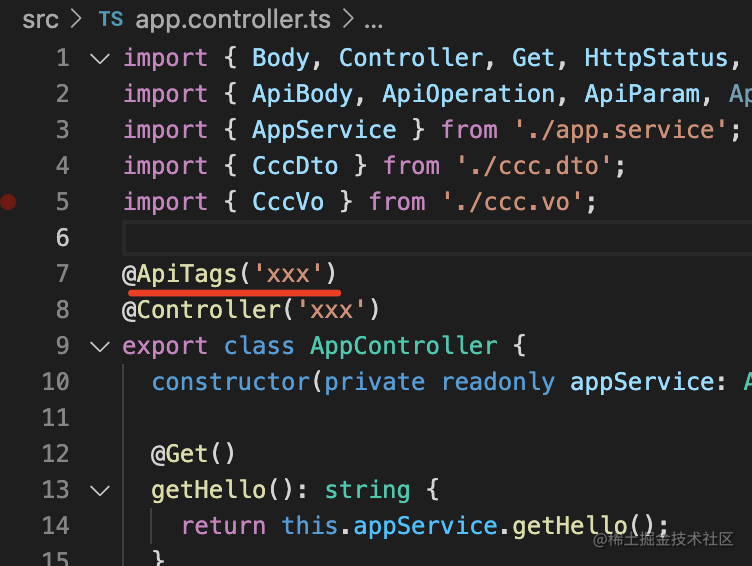Place cursor on empty line 6
Viewport: 752px width, 566px height.
[400, 238]
